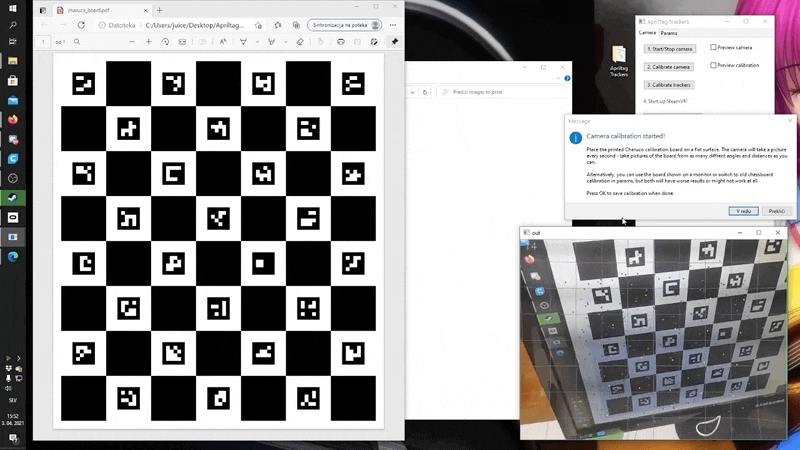The image size is (800, 450).
Task: Click search field in print images window
Action: point(502,92)
